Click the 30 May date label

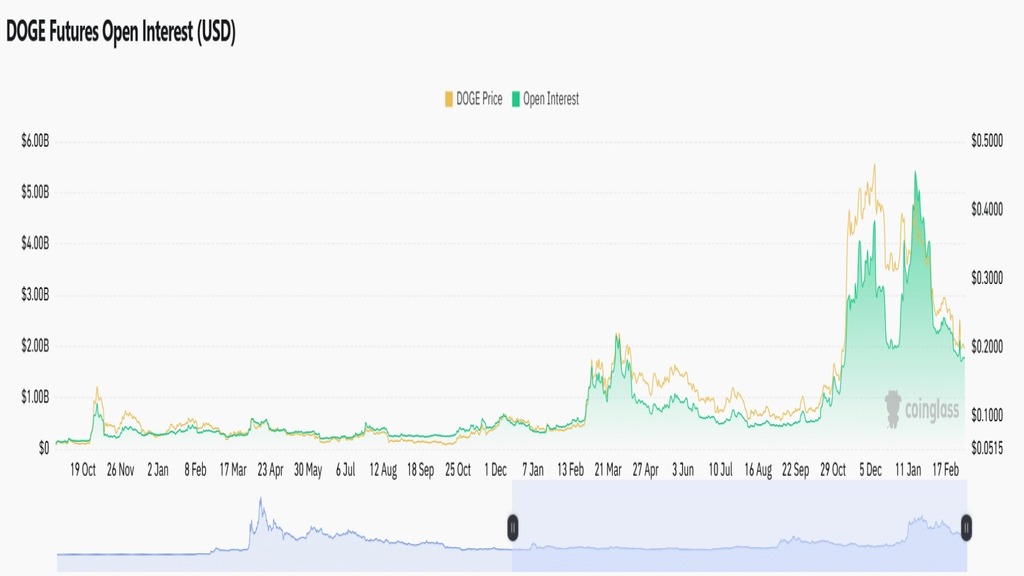pos(308,470)
